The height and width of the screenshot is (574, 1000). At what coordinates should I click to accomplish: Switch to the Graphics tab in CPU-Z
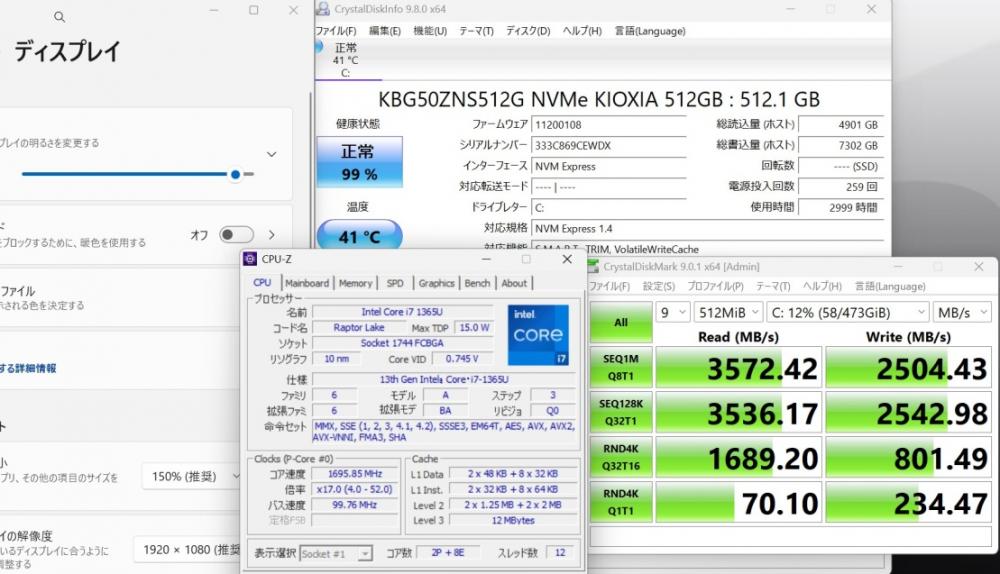pos(436,283)
